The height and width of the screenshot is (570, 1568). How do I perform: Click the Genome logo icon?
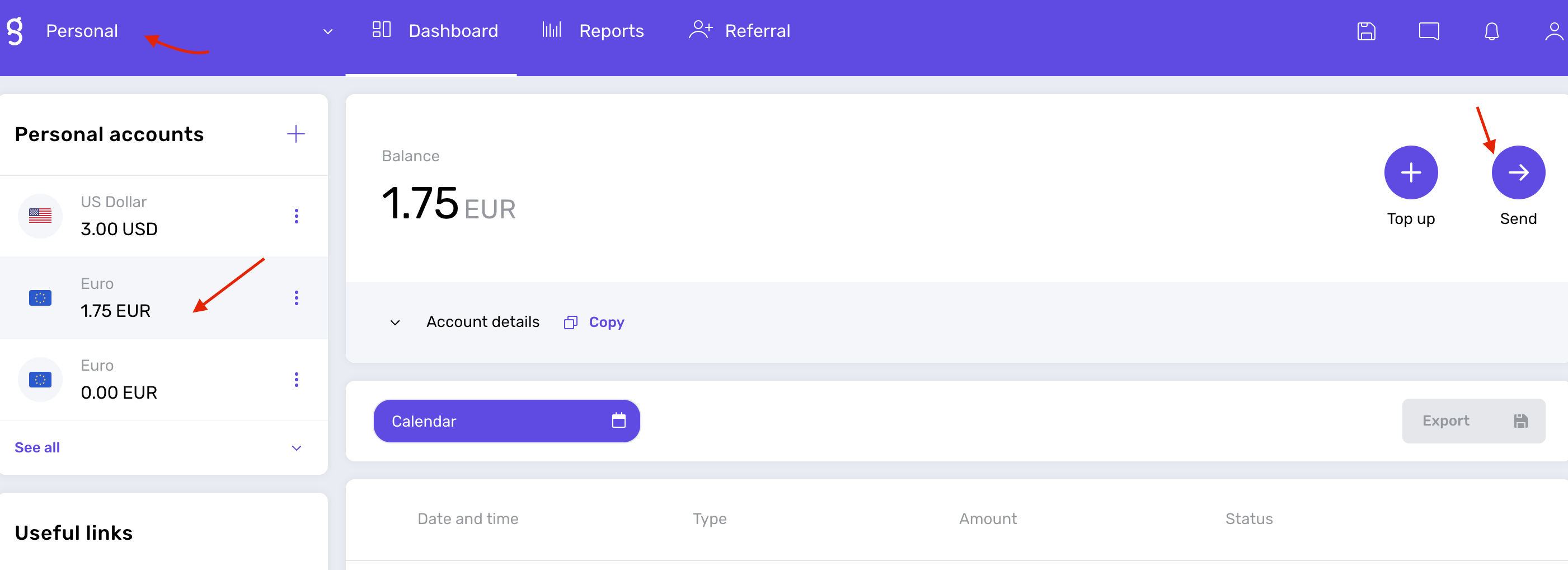tap(15, 31)
